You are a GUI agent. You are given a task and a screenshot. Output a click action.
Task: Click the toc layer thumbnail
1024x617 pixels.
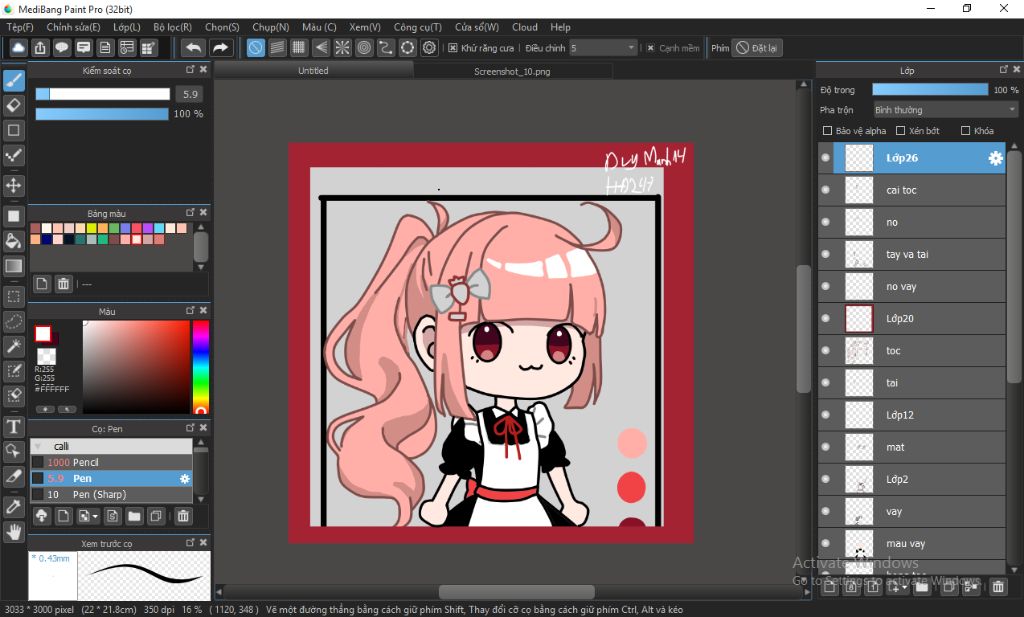[x=859, y=351]
